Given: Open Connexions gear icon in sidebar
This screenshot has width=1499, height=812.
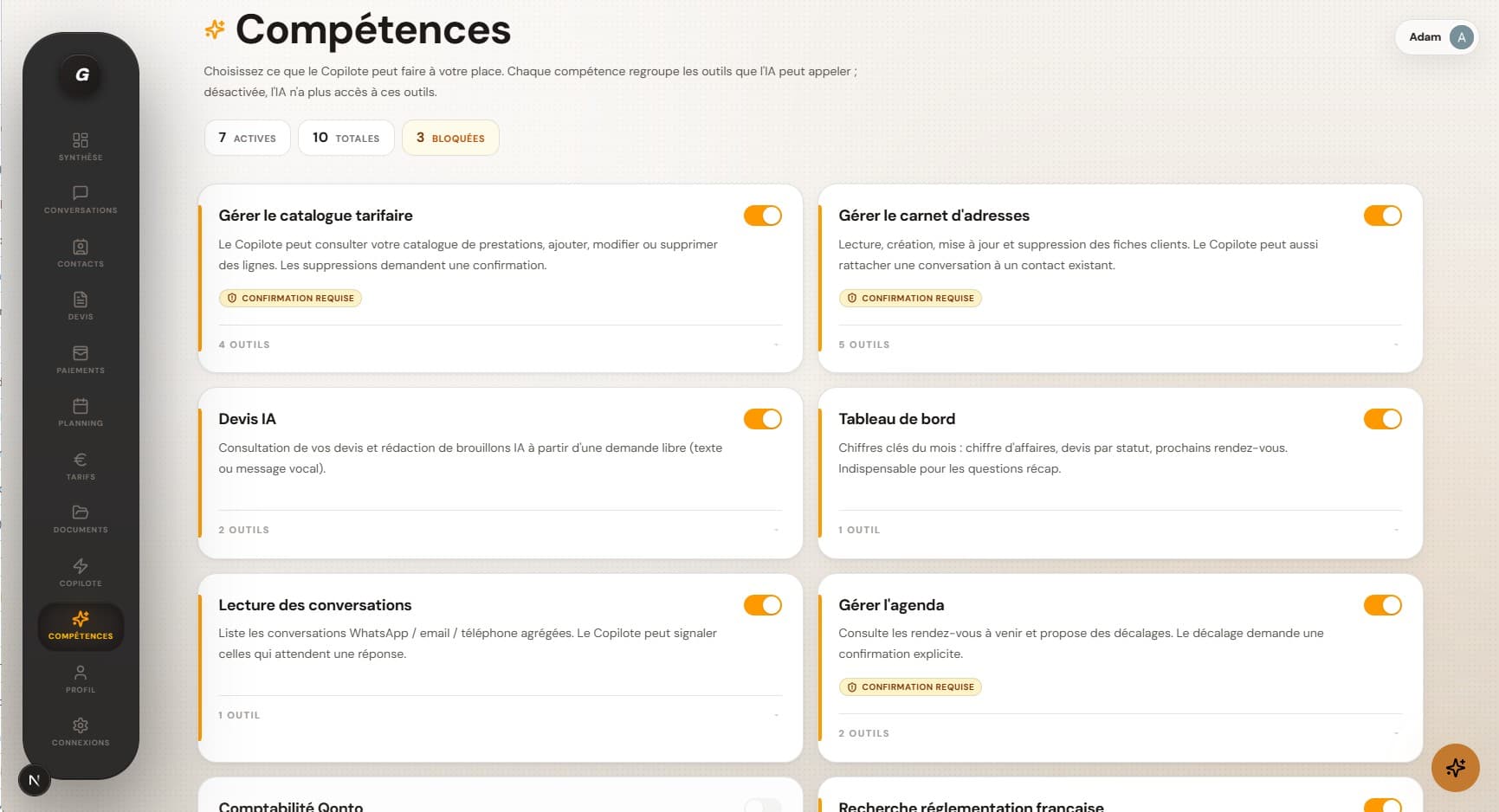Looking at the screenshot, I should click(x=81, y=725).
